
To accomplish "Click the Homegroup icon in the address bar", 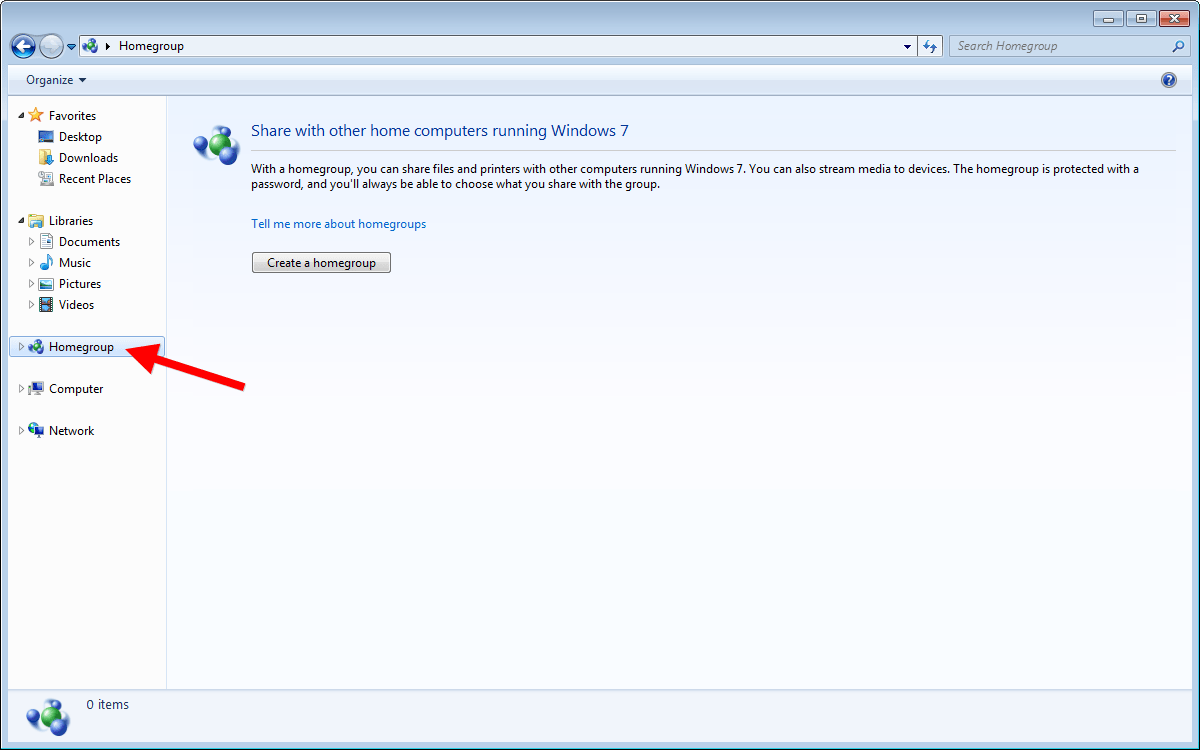I will point(90,45).
